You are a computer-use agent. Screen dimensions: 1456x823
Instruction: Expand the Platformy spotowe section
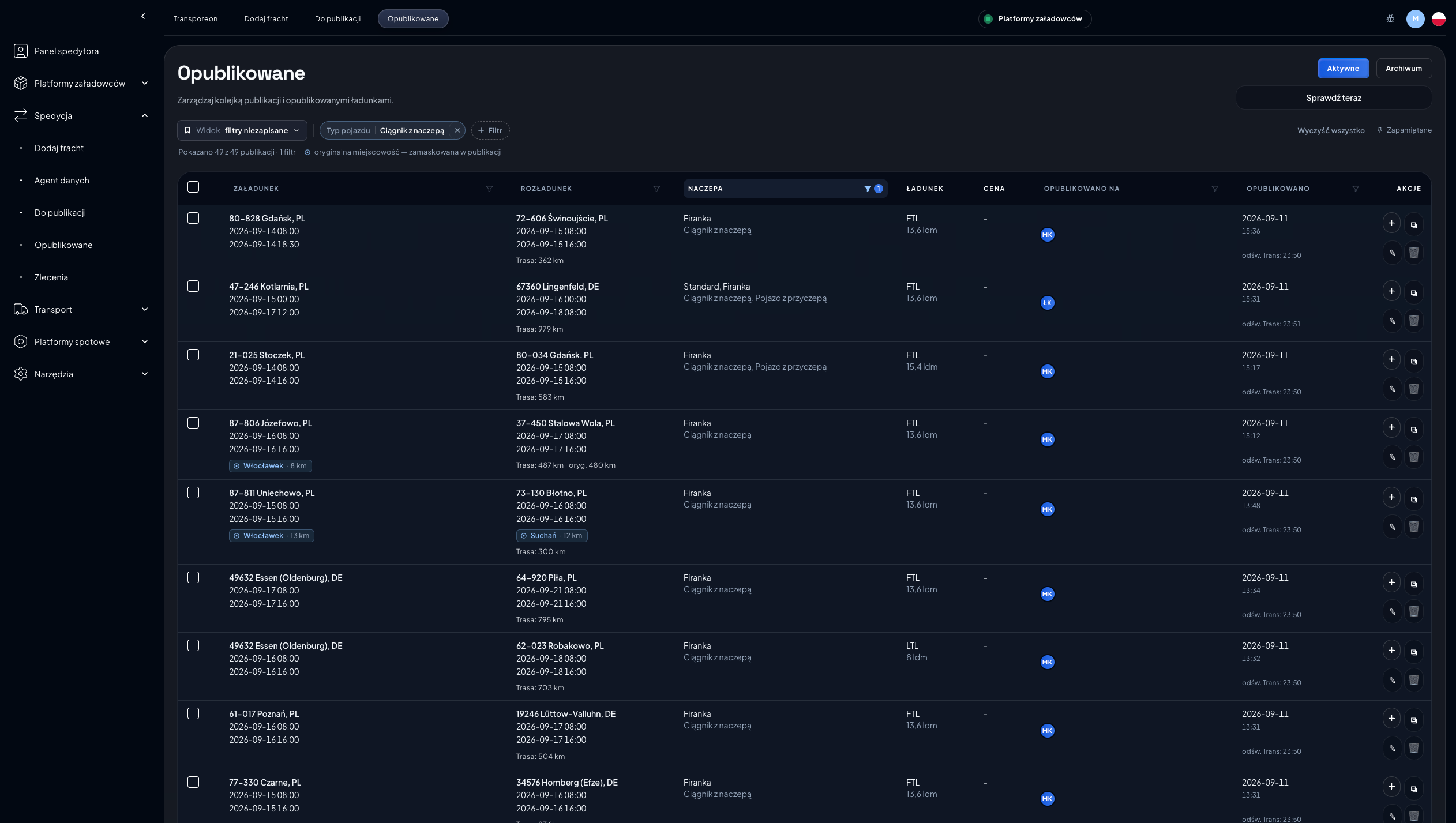click(x=82, y=342)
